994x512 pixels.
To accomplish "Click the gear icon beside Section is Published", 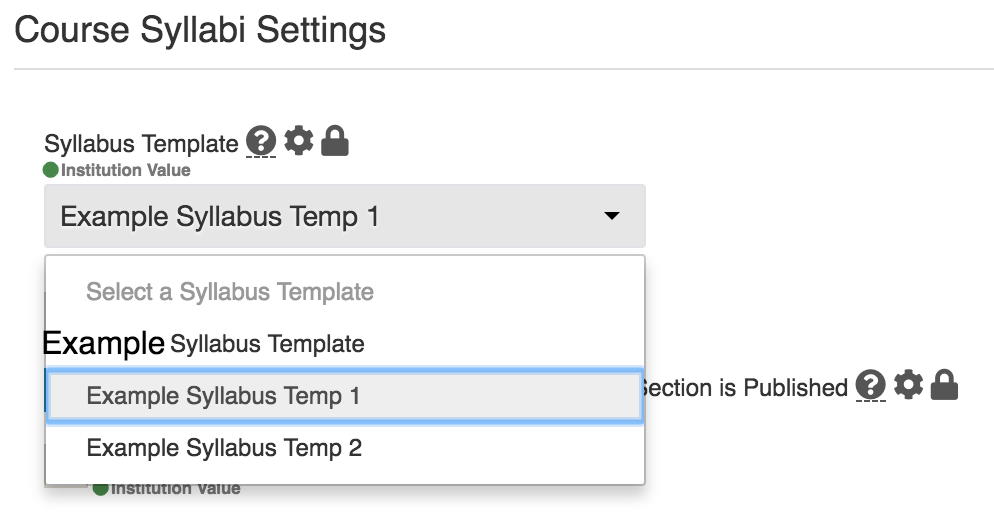I will (x=908, y=385).
